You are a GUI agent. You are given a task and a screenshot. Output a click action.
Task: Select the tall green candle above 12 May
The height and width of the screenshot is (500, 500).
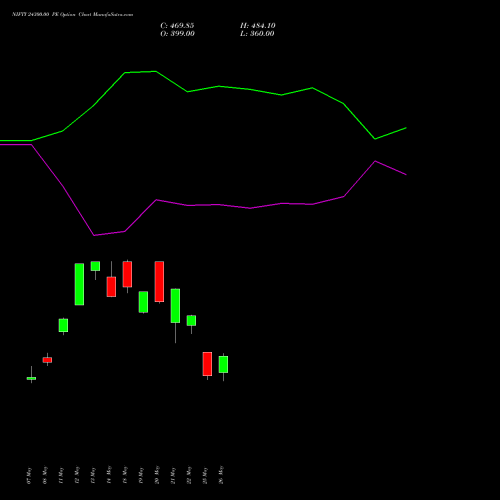(79, 284)
